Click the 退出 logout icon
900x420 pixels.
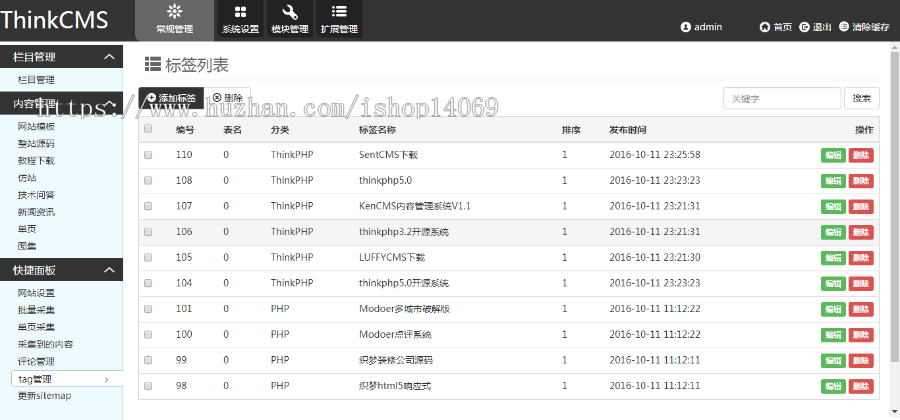804,27
